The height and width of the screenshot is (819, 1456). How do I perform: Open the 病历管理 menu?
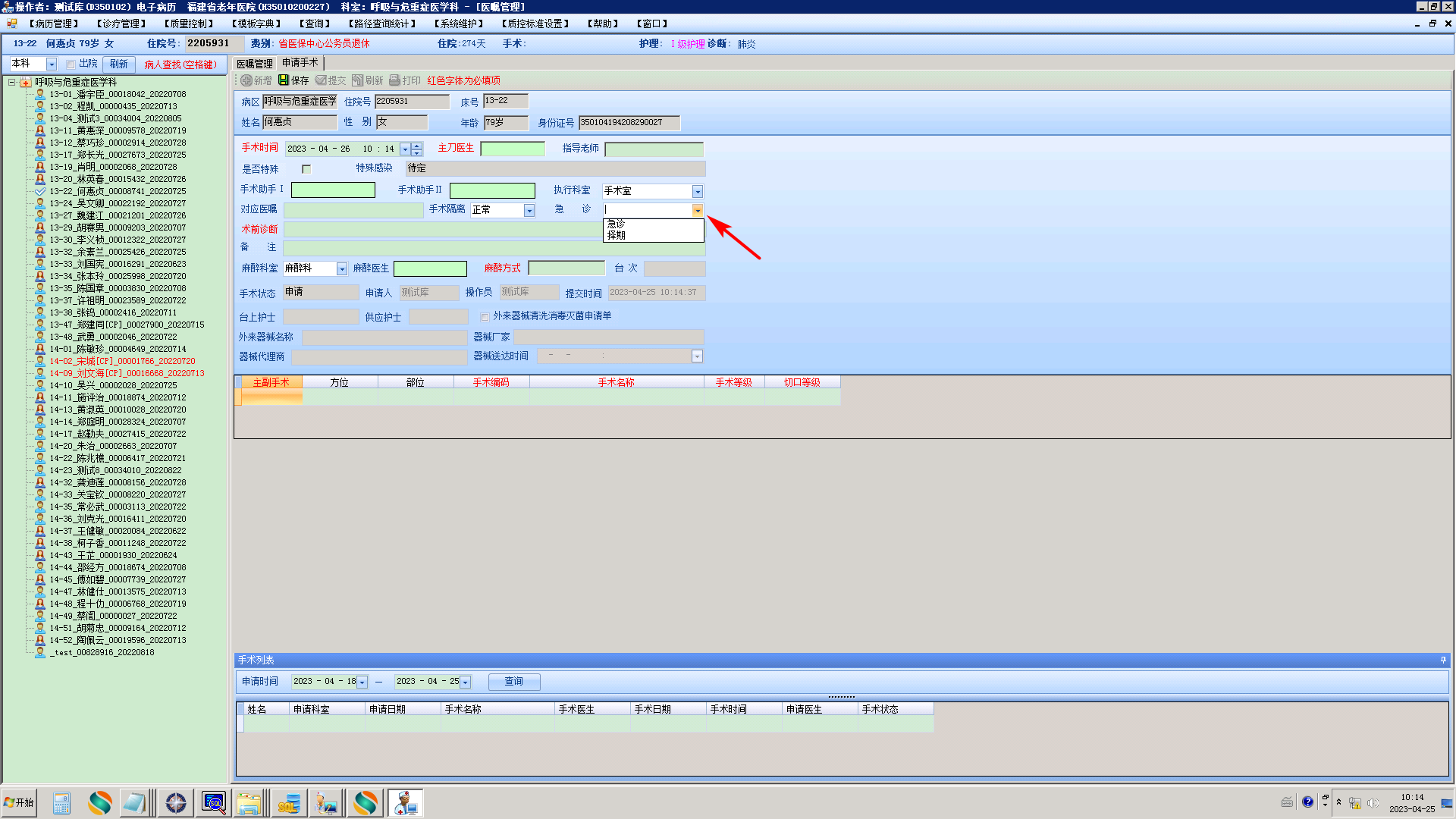55,24
